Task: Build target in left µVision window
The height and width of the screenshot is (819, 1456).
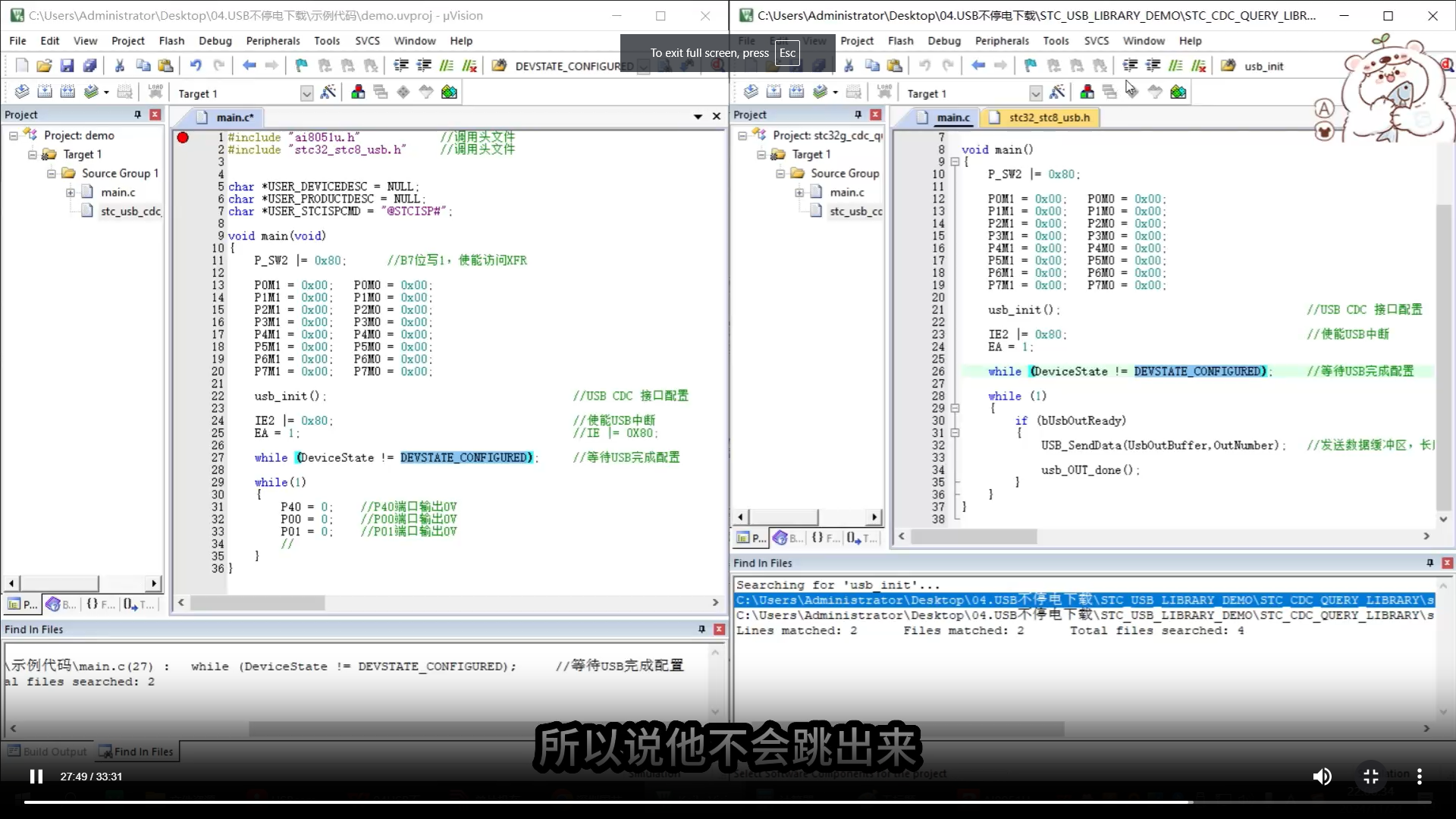Action: pos(45,92)
